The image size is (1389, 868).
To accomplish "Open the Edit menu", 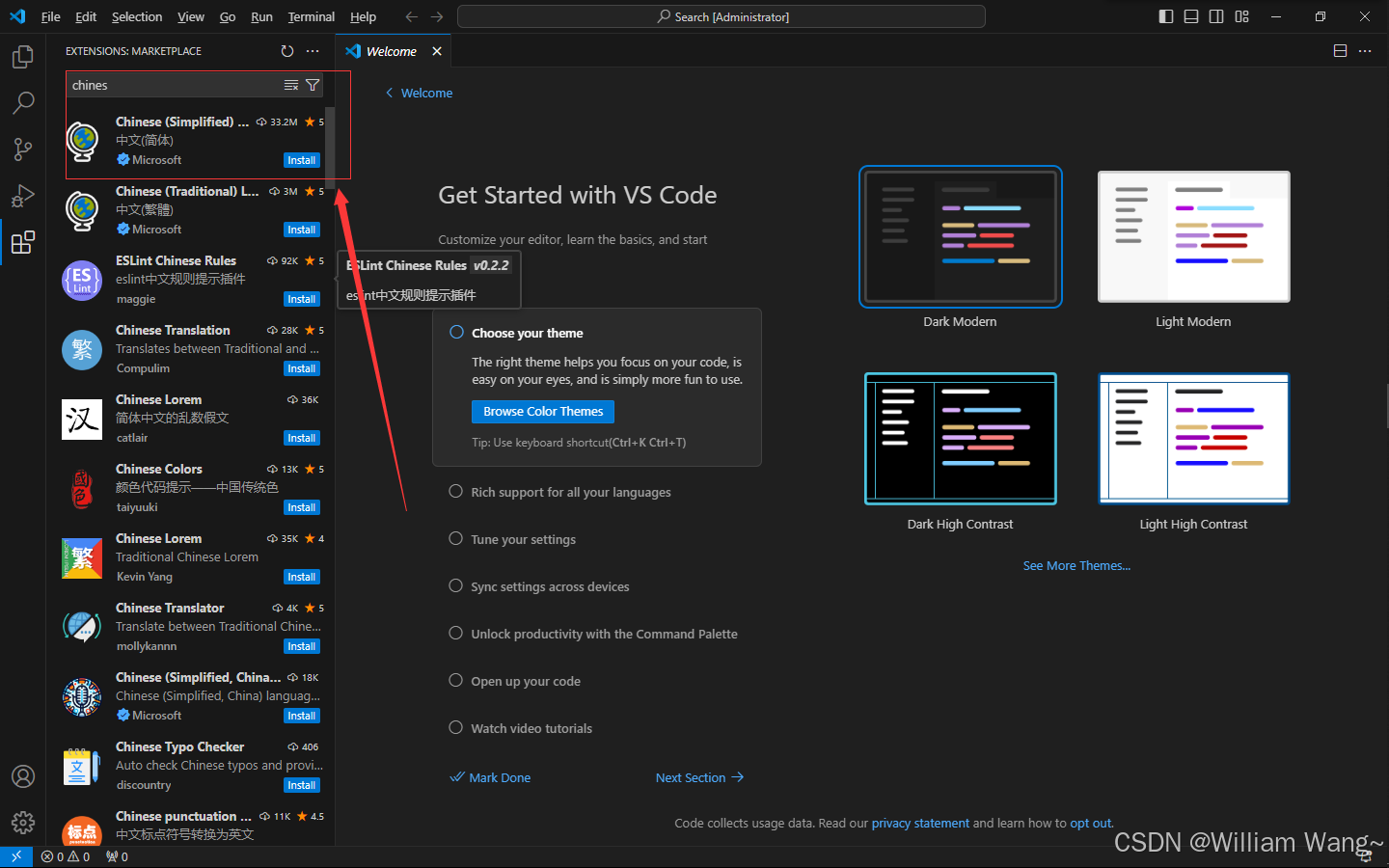I will pos(86,16).
